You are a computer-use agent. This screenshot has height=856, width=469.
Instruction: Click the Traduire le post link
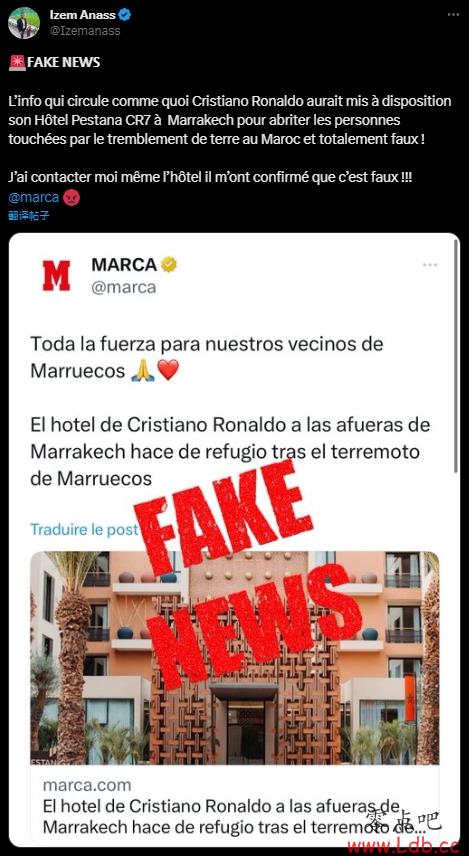tap(84, 529)
